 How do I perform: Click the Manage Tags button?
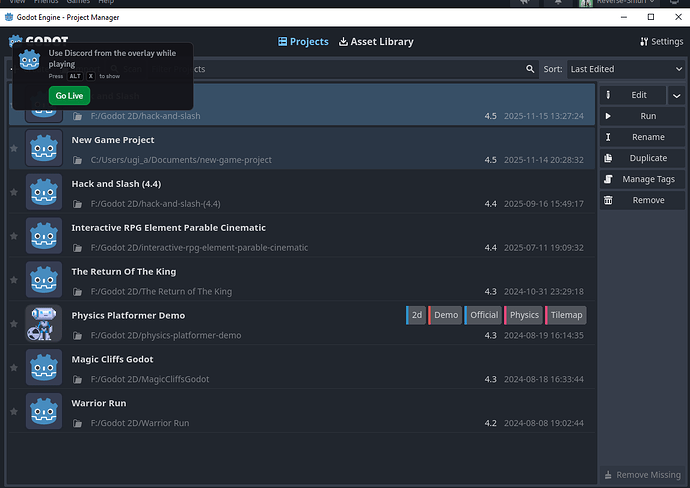point(641,179)
